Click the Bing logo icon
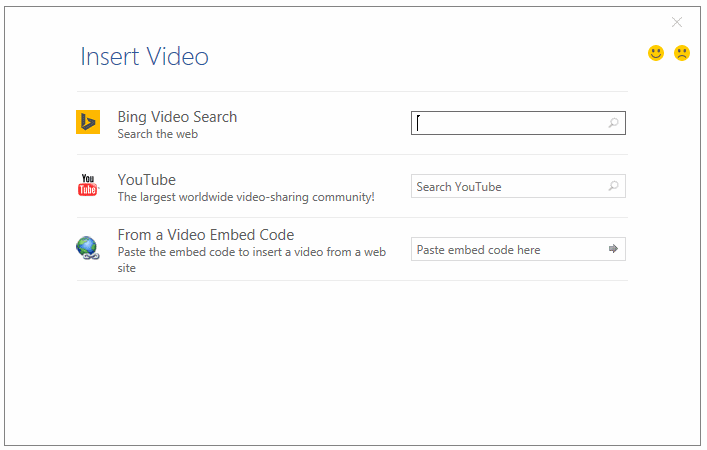Image resolution: width=707 pixels, height=450 pixels. pos(88,122)
